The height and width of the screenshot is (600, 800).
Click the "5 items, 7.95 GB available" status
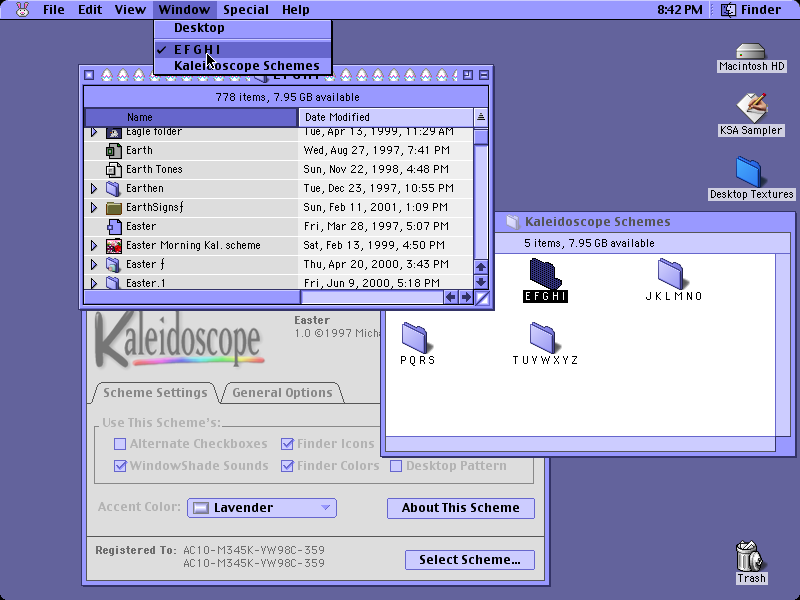pyautogui.click(x=589, y=243)
